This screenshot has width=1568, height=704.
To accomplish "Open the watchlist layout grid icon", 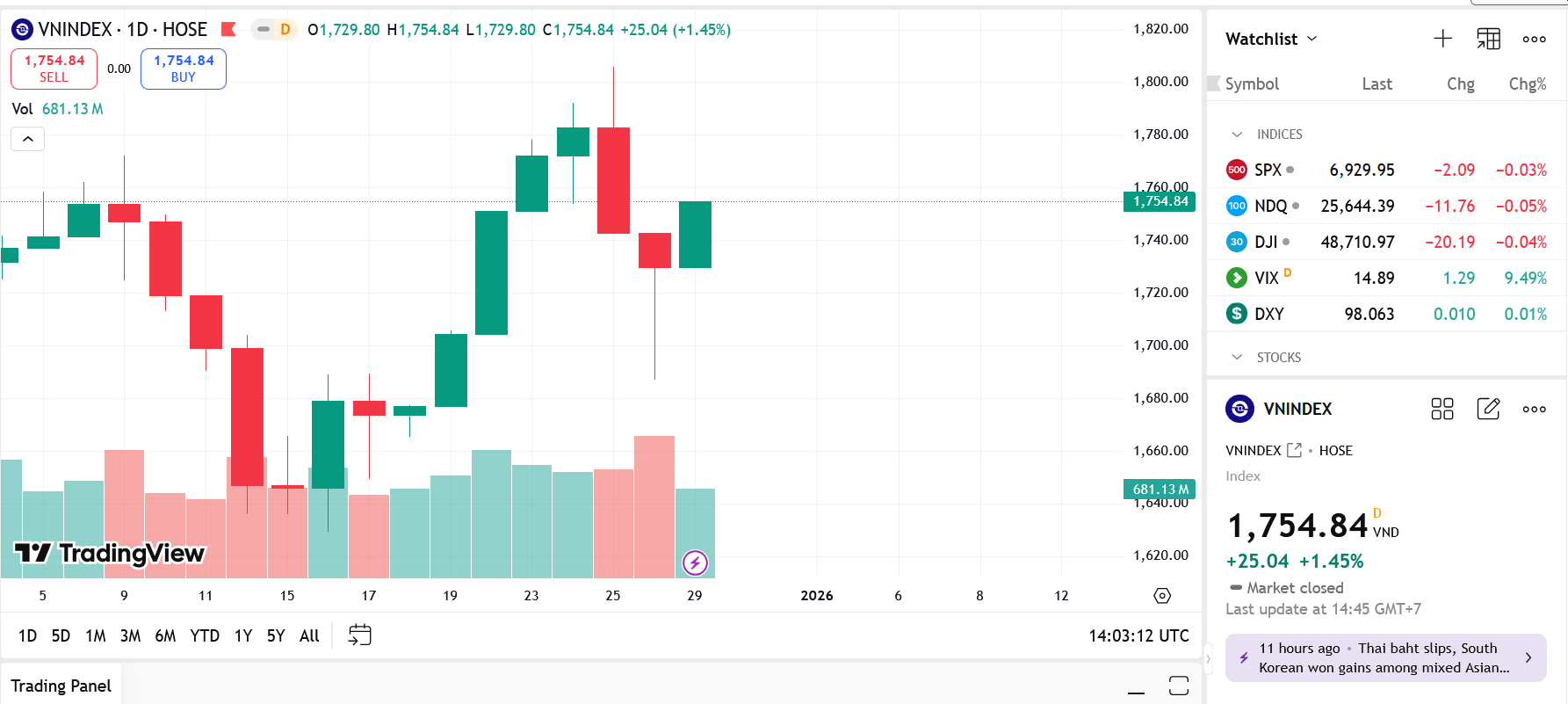I will pos(1488,38).
